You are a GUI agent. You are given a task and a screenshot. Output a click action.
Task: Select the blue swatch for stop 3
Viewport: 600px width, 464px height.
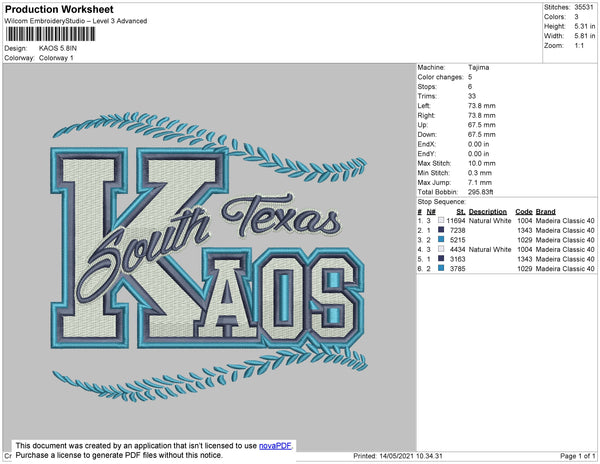tap(441, 240)
